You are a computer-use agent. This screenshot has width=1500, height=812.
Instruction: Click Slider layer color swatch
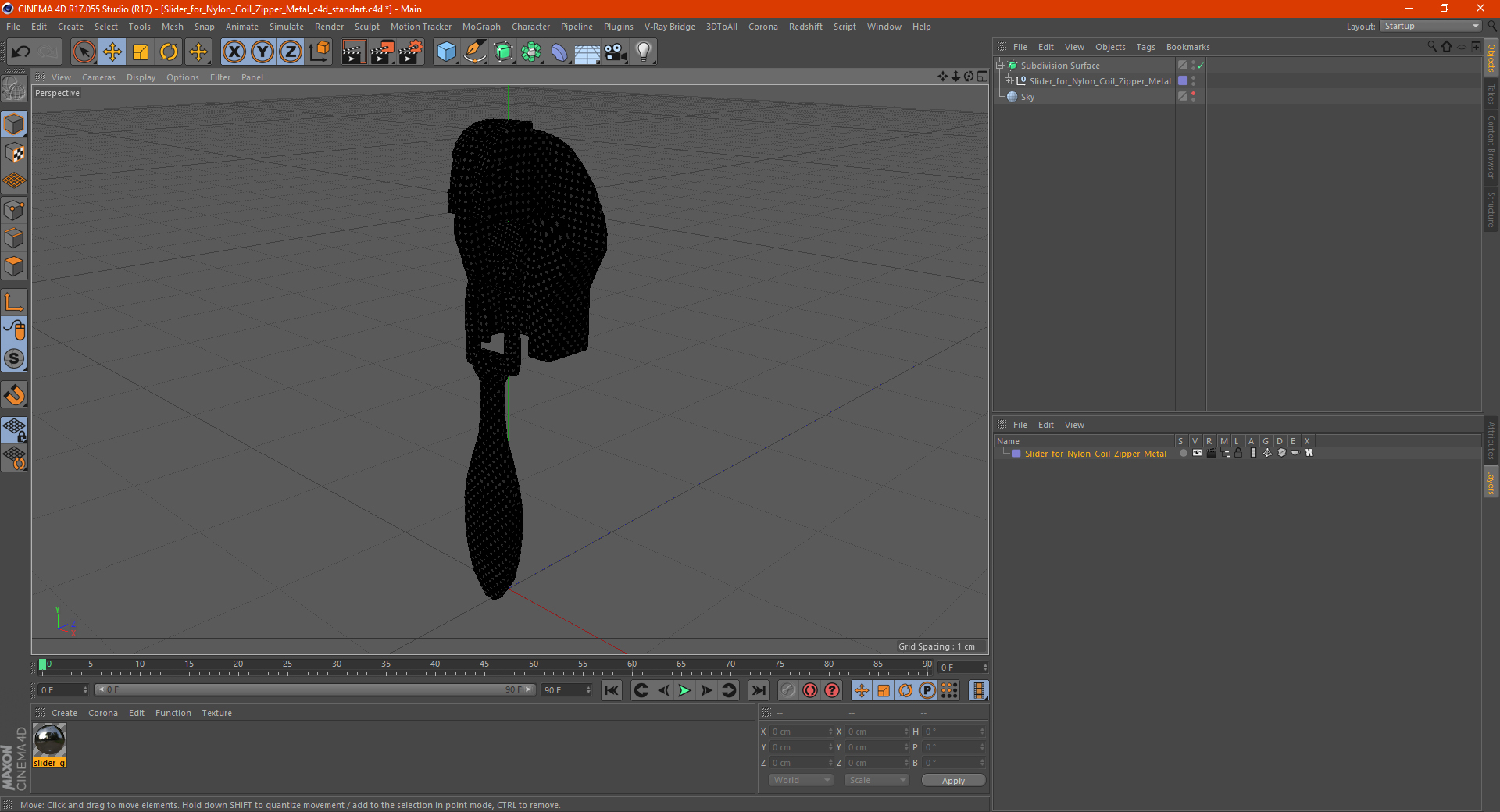(1016, 454)
